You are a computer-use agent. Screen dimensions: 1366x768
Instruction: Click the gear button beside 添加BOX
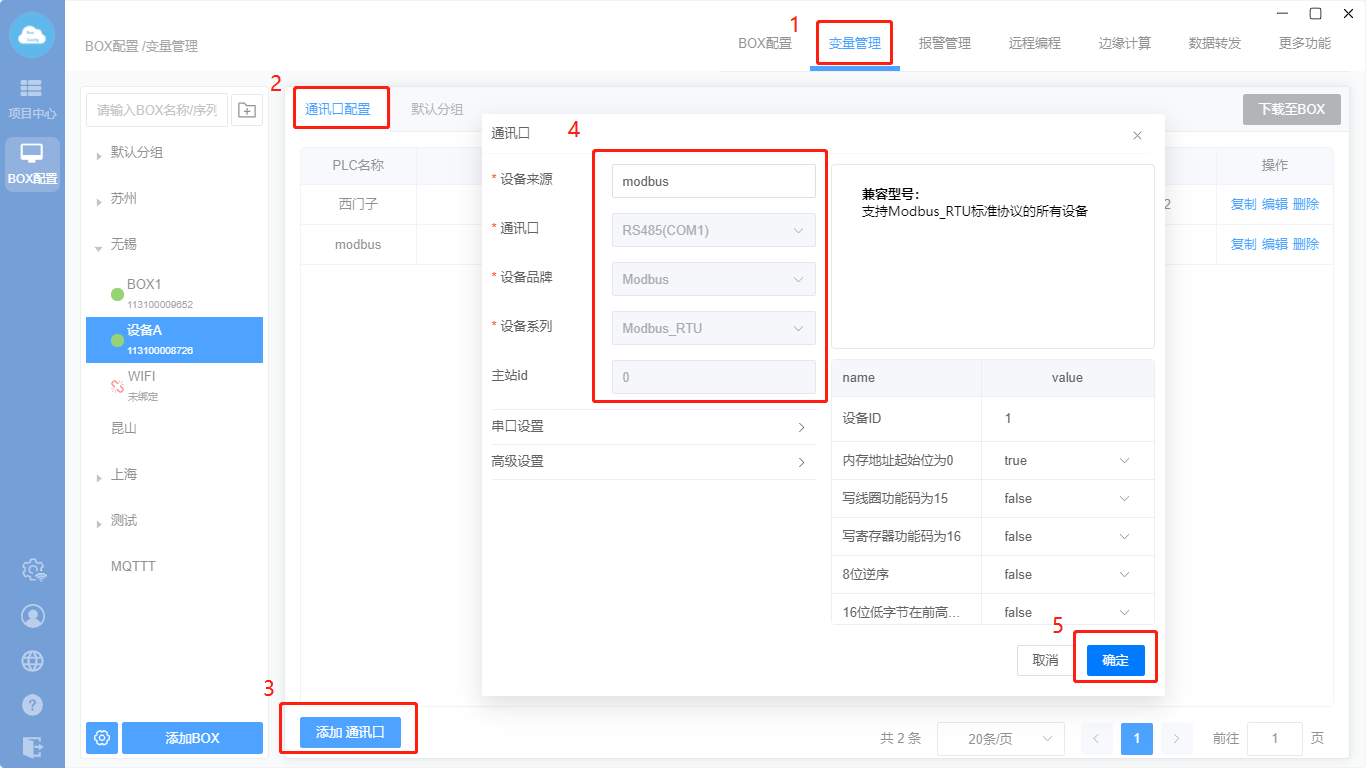102,738
